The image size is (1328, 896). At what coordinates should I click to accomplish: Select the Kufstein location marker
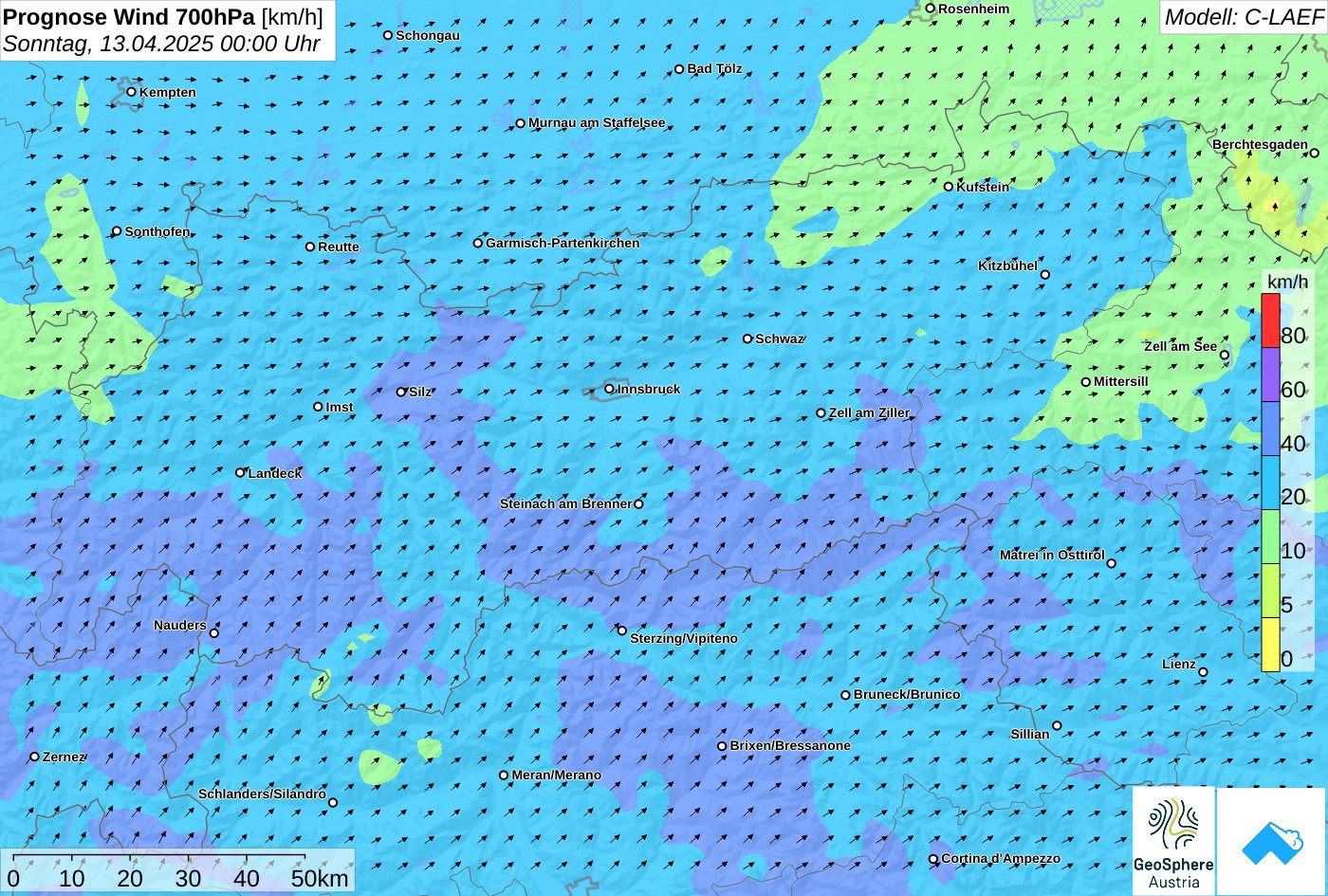tap(949, 187)
